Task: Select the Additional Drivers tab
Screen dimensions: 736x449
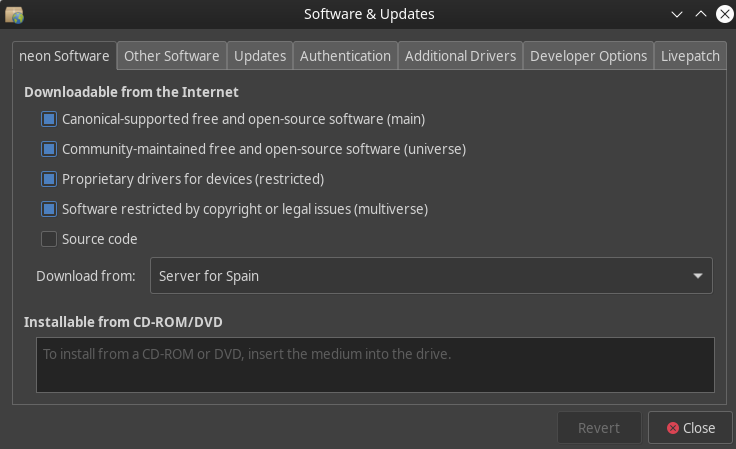Action: (x=460, y=56)
